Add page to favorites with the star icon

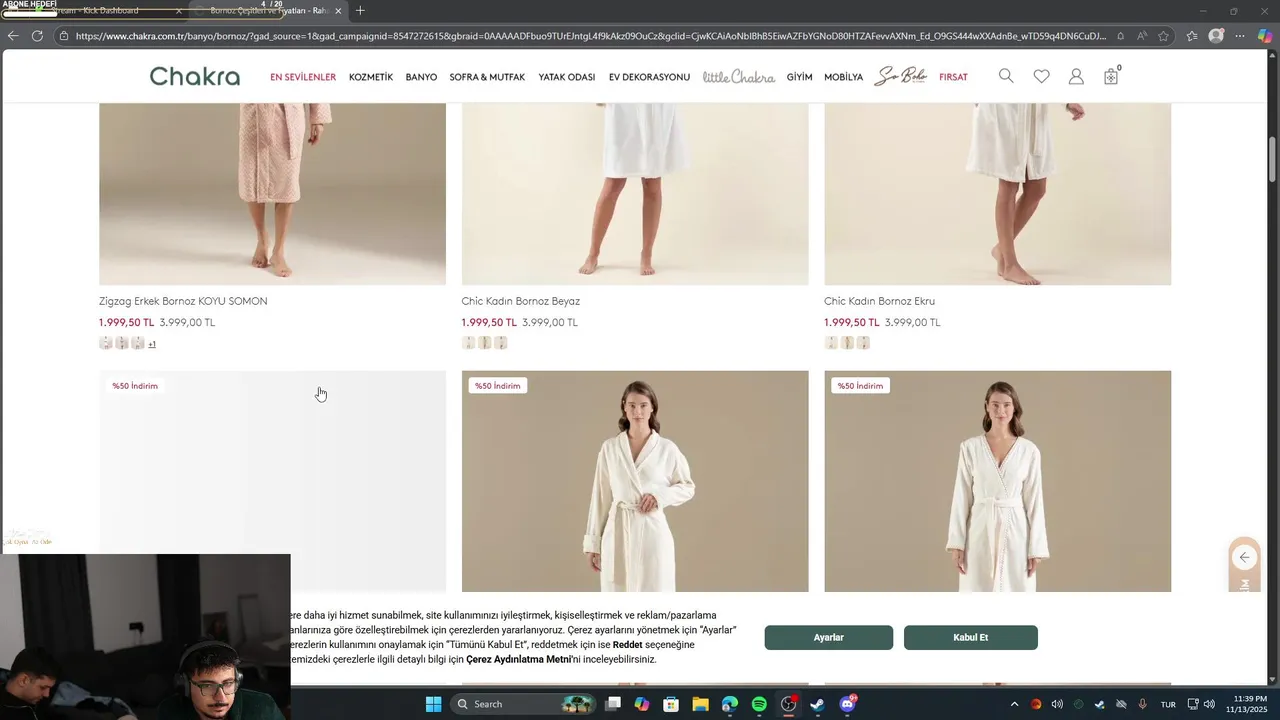tap(1164, 36)
